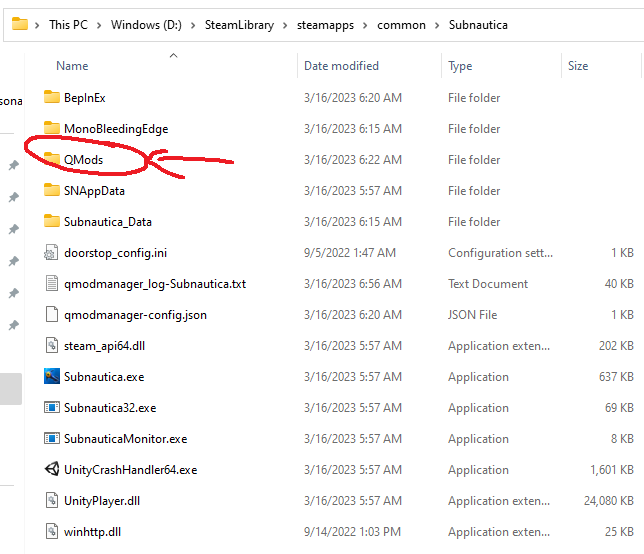Go to steamapps breadcrumb

pos(325,25)
